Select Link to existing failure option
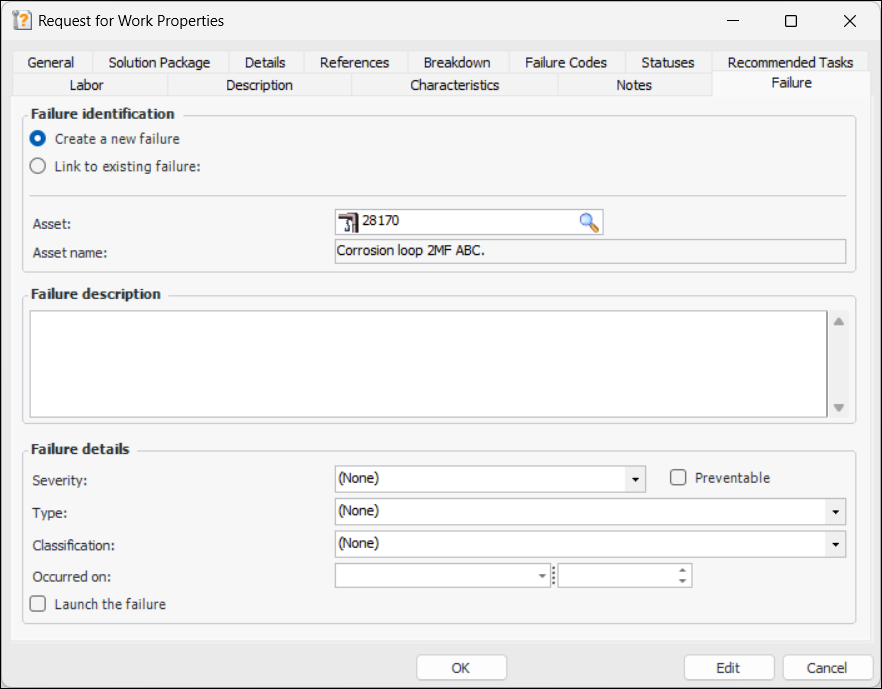The image size is (882, 689). (38, 167)
